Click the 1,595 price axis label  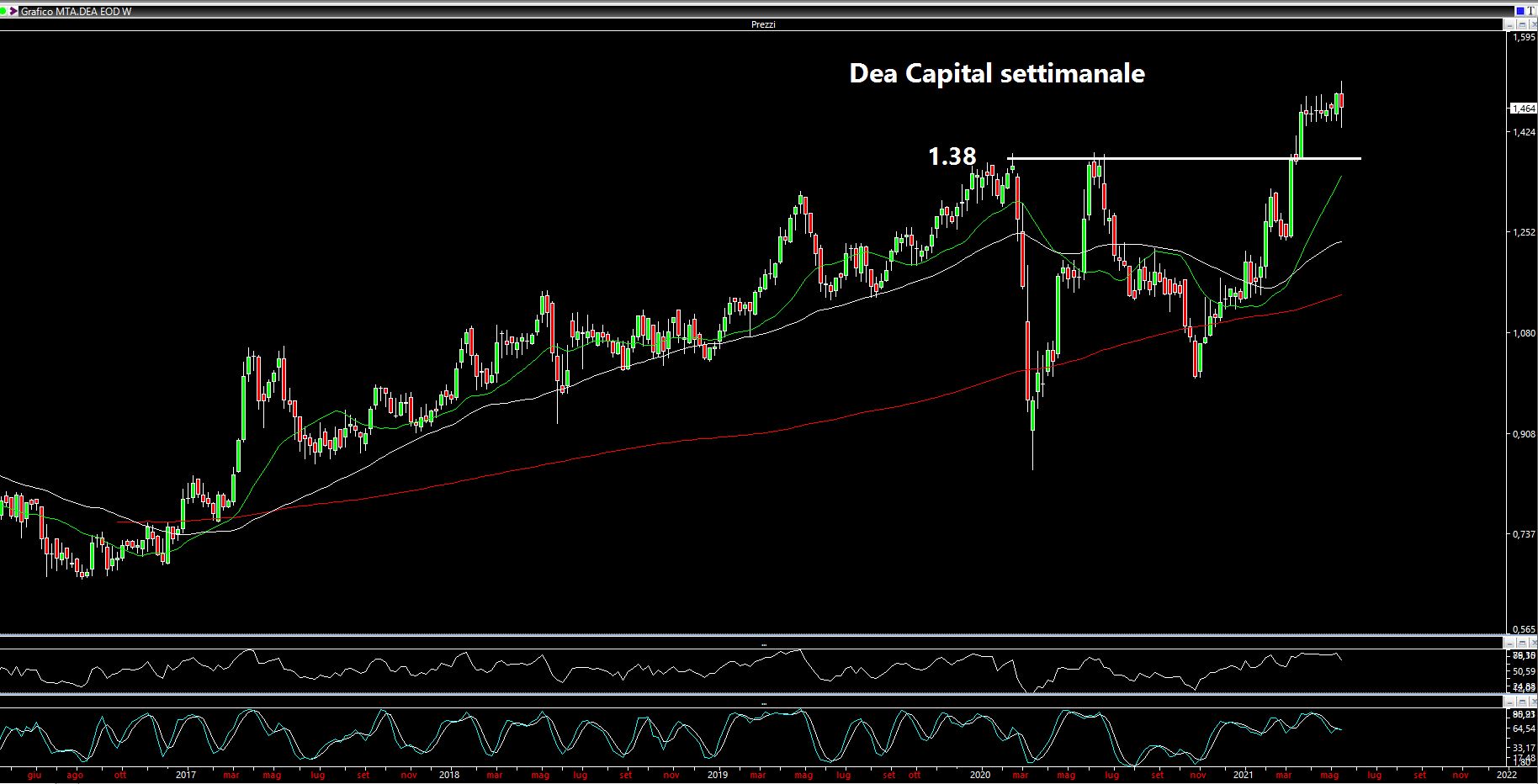(1525, 38)
